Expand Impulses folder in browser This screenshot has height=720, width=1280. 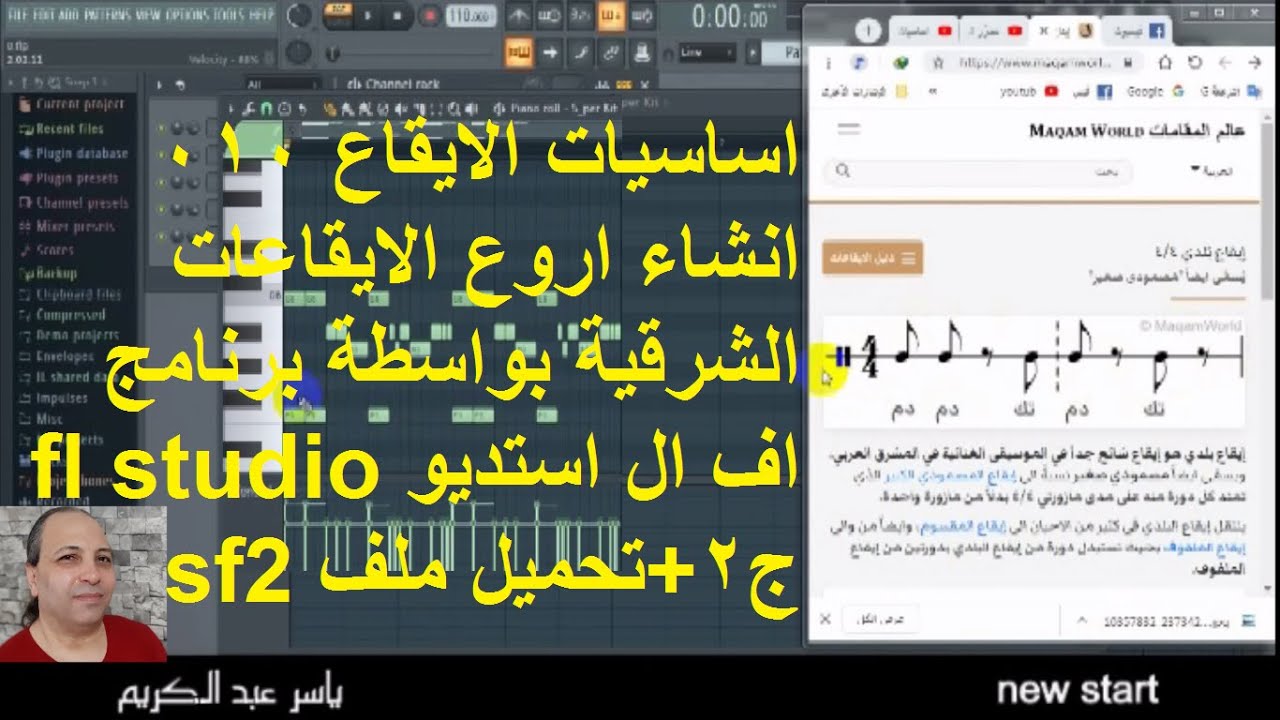click(x=54, y=398)
